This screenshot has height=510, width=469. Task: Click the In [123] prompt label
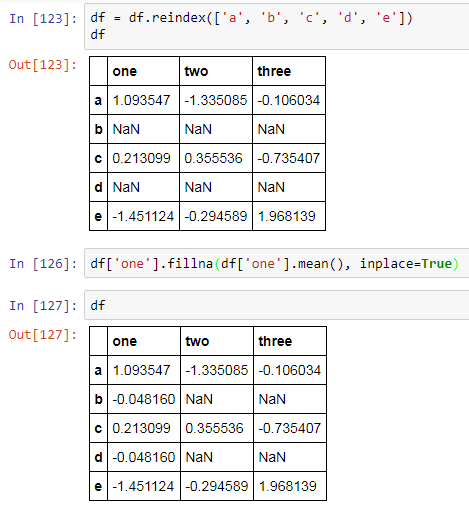tap(43, 18)
